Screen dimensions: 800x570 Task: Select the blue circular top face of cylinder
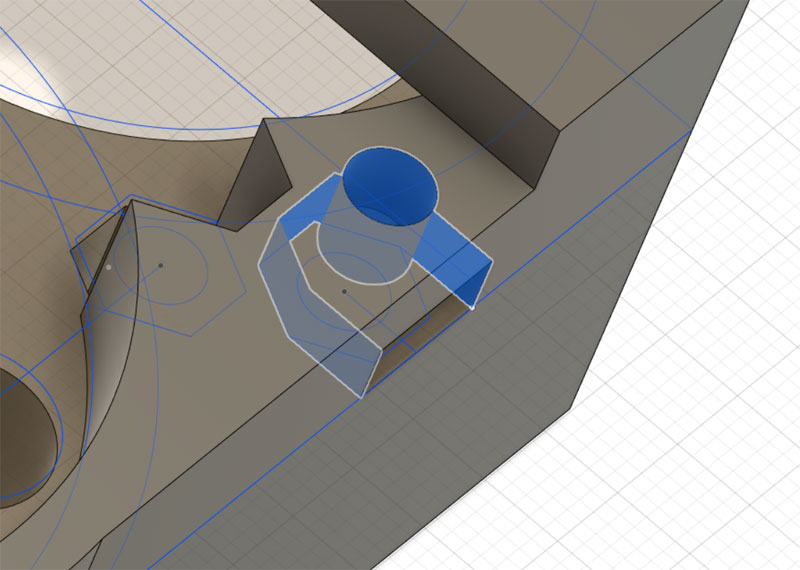[390, 185]
